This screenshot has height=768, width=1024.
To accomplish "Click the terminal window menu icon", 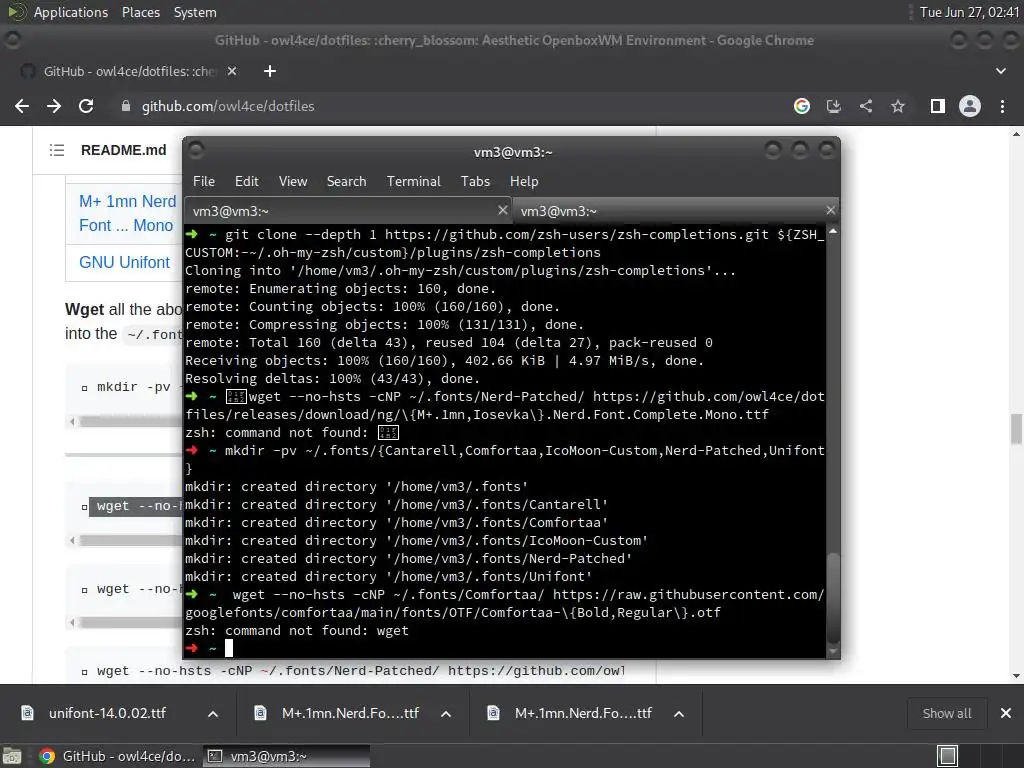I will point(196,151).
